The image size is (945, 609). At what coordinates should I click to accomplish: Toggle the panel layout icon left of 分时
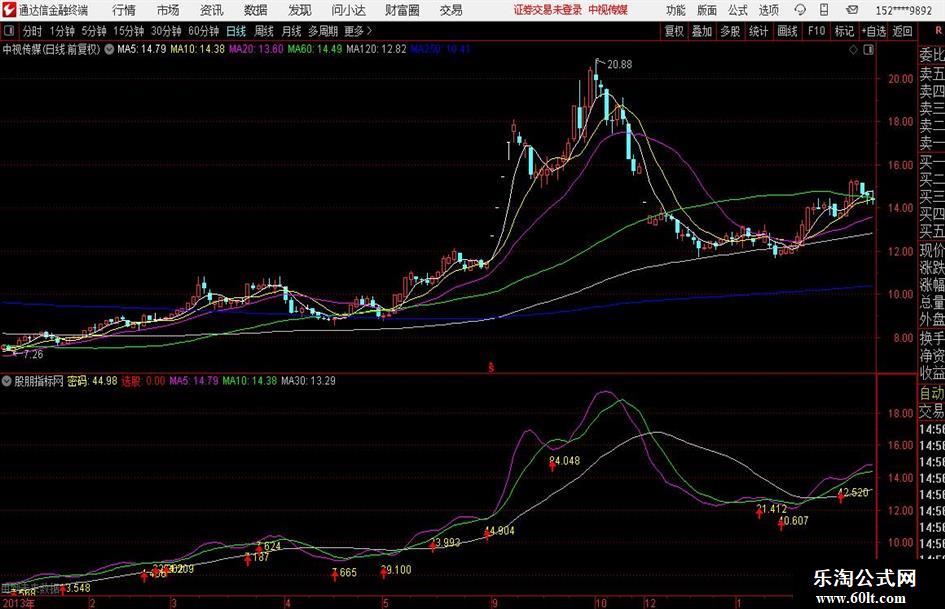(x=9, y=31)
